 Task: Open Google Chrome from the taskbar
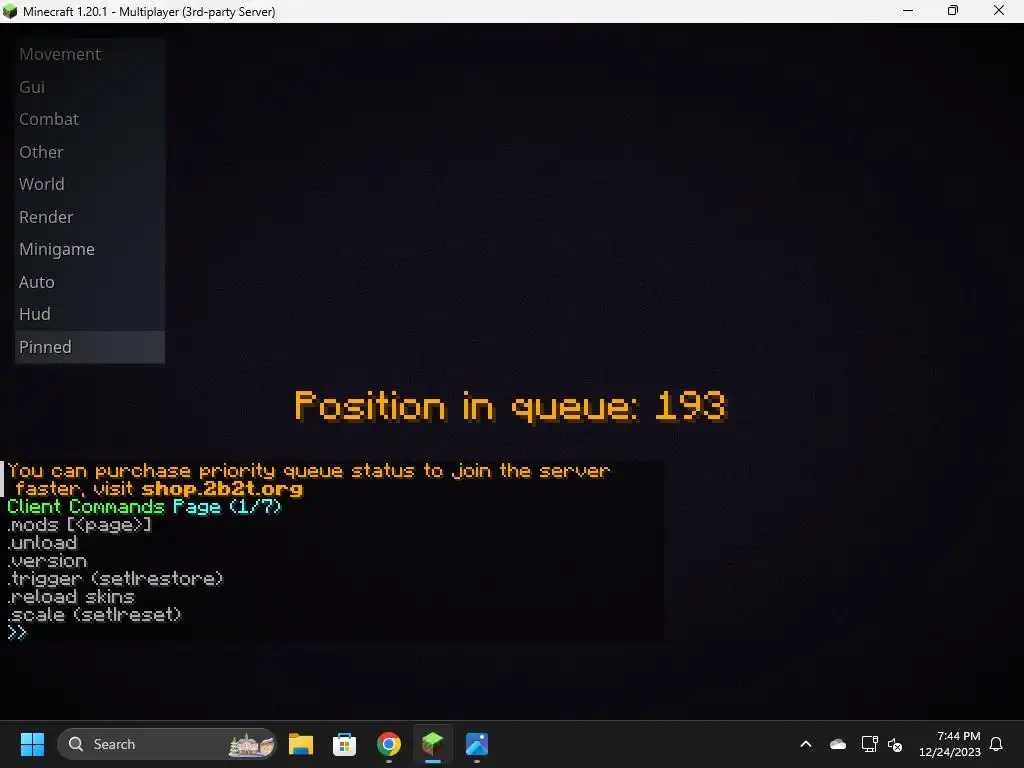click(x=389, y=744)
